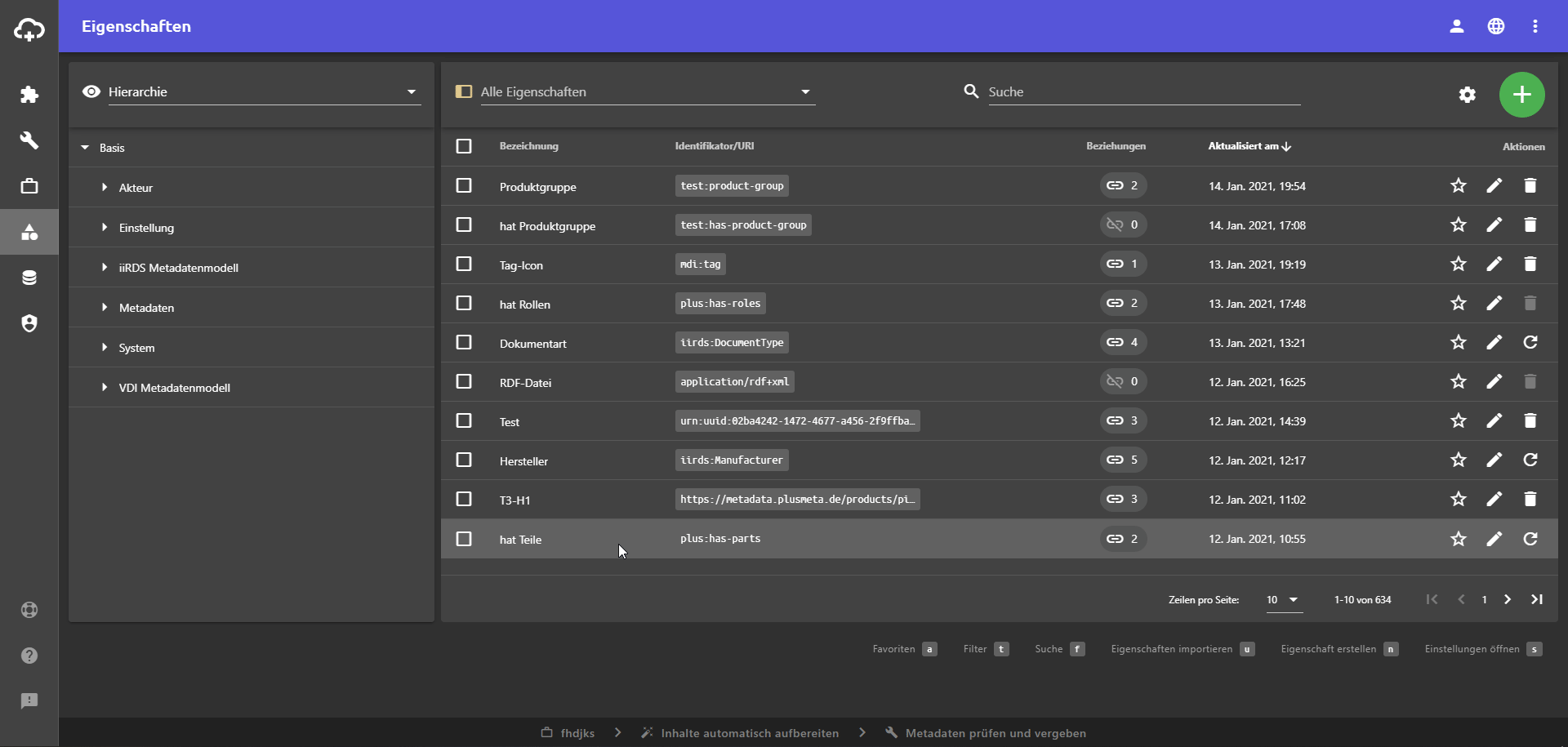Open the briefcase projects sidebar icon

29,186
